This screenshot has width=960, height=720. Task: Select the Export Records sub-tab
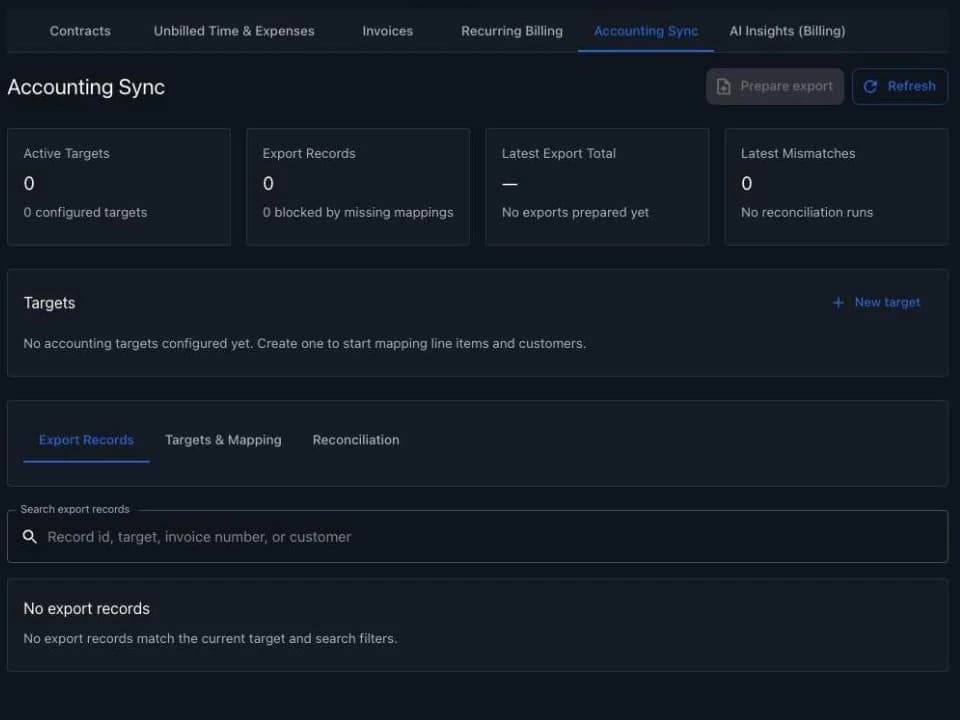(x=86, y=440)
